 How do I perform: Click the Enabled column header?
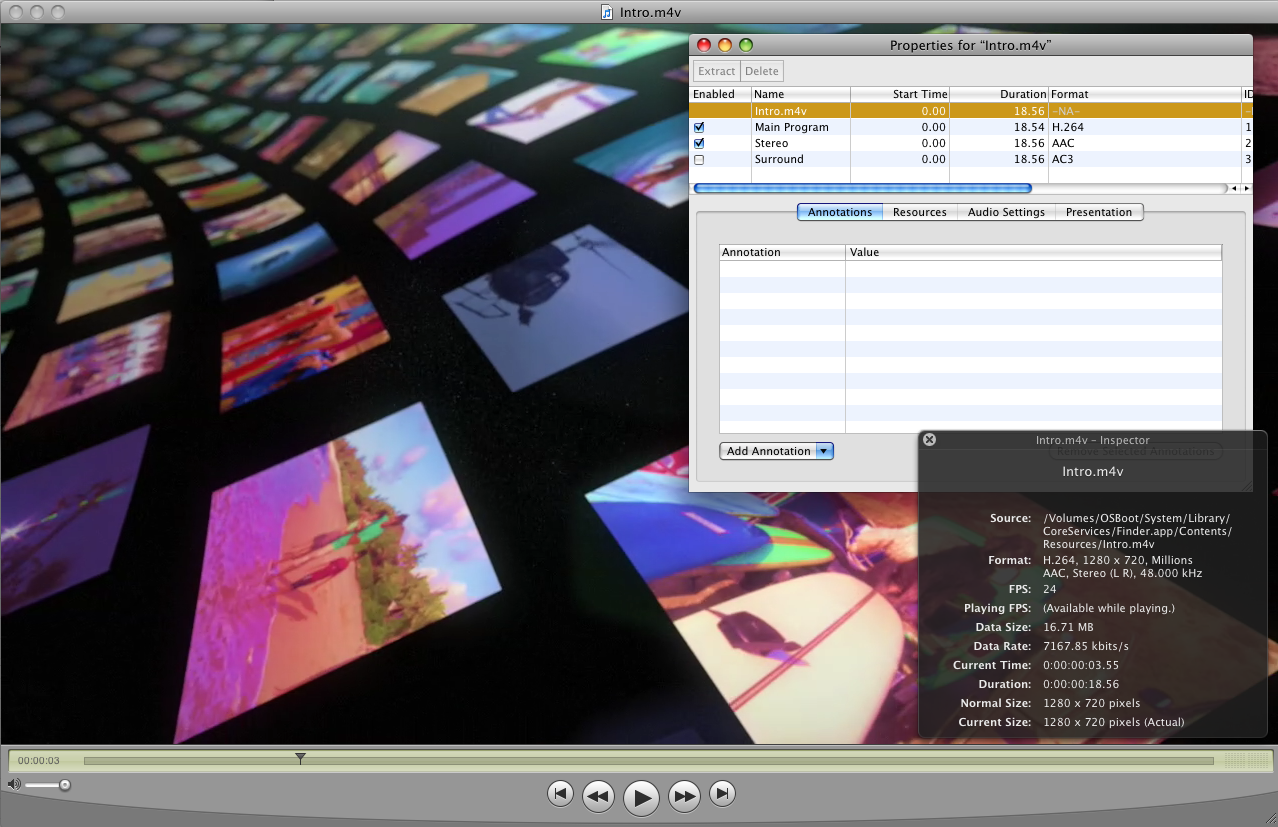(720, 94)
